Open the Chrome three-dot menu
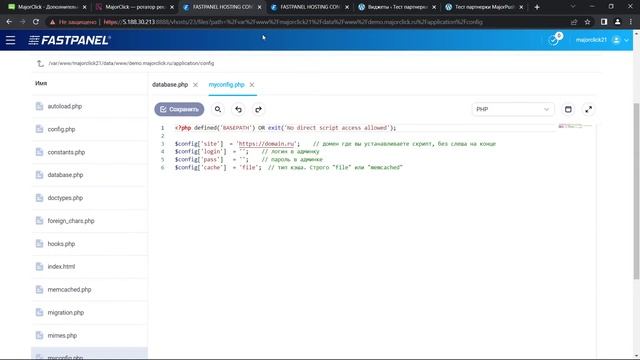640x360 pixels. coord(631,22)
